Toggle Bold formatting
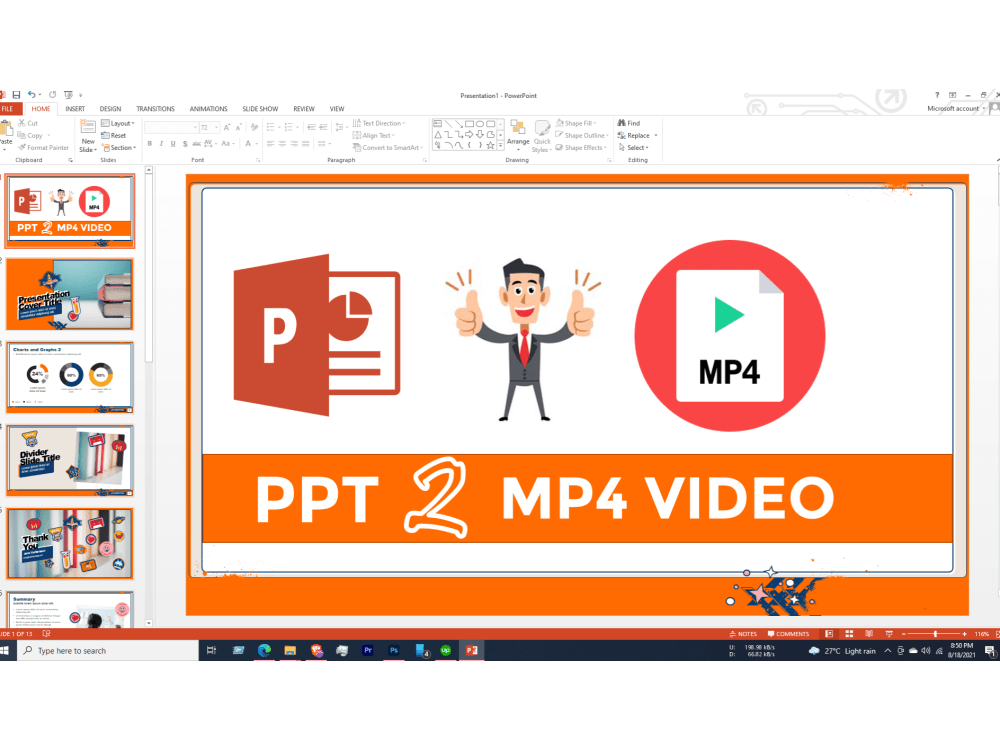This screenshot has width=1000, height=750. click(x=150, y=143)
